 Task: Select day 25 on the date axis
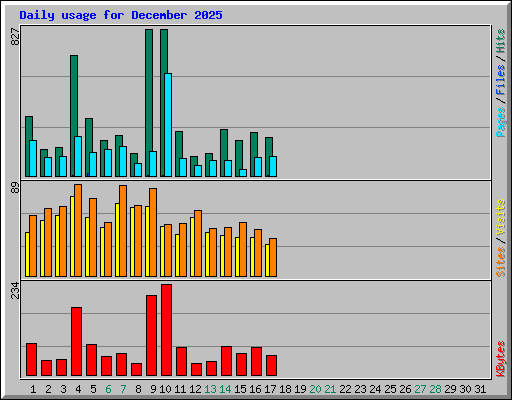pyautogui.click(x=390, y=389)
